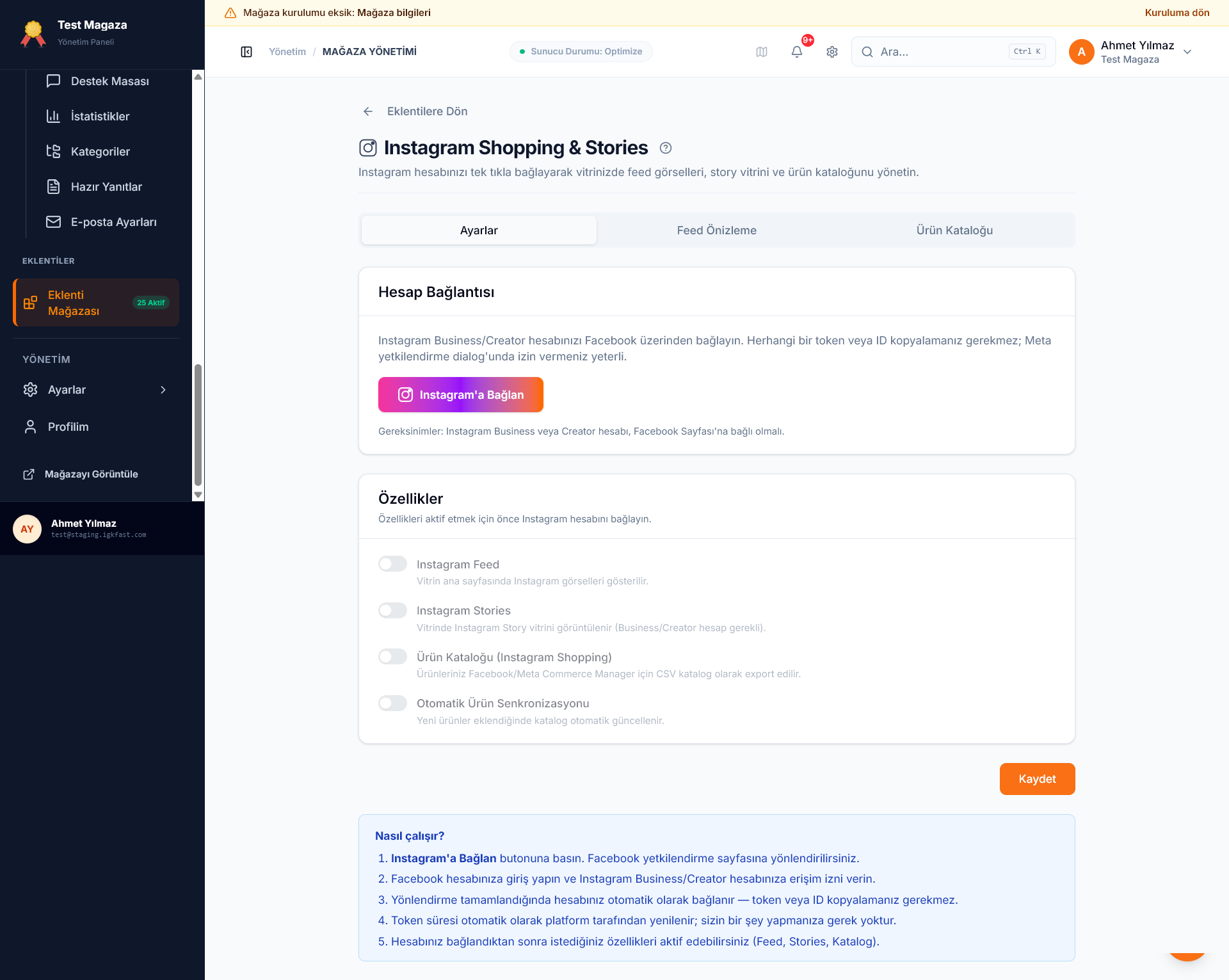Click the Özellikler section heading
Screen dimensions: 1229x980
click(x=410, y=499)
